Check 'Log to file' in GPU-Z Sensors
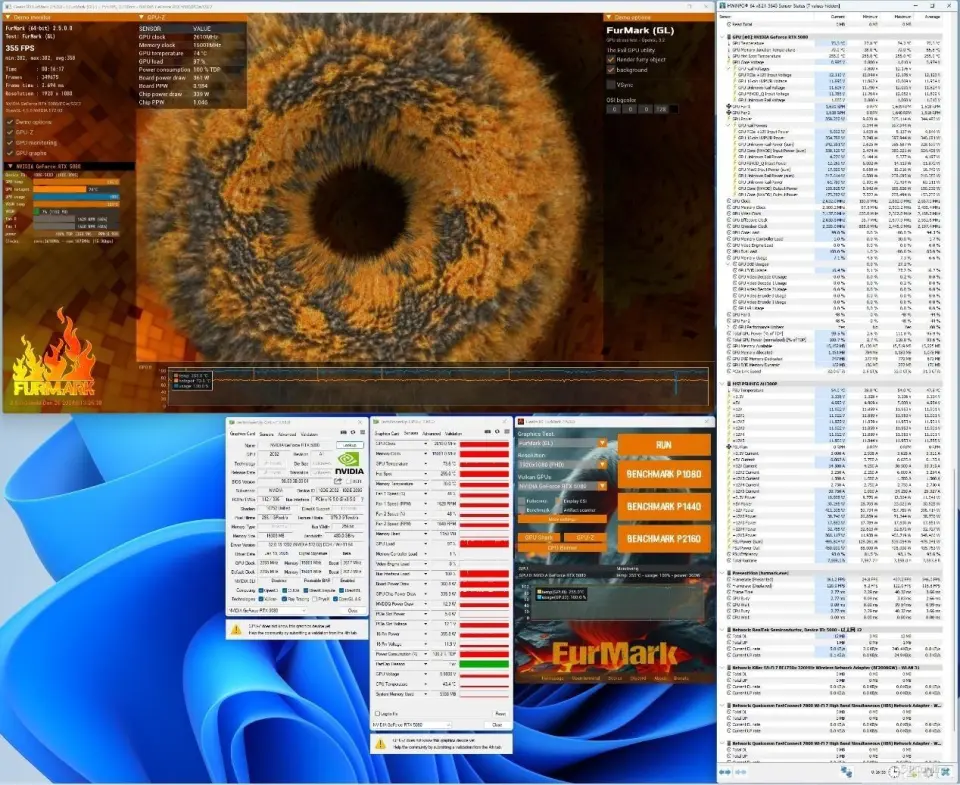 377,713
